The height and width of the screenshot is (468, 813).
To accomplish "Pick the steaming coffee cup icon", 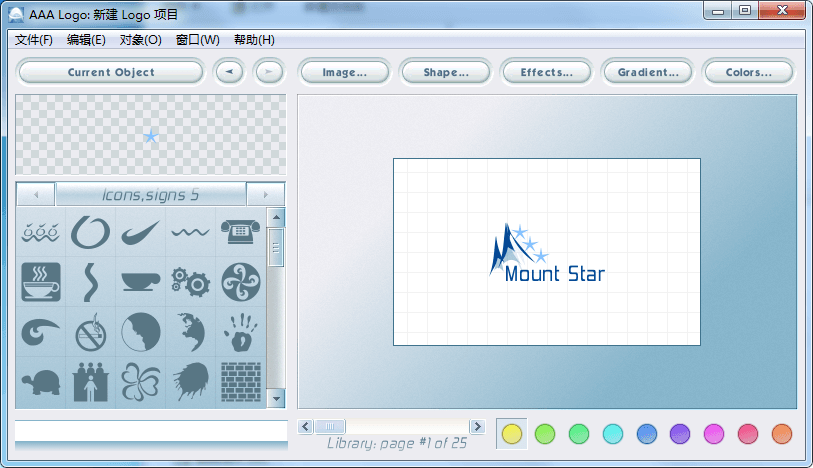I will click(x=41, y=281).
